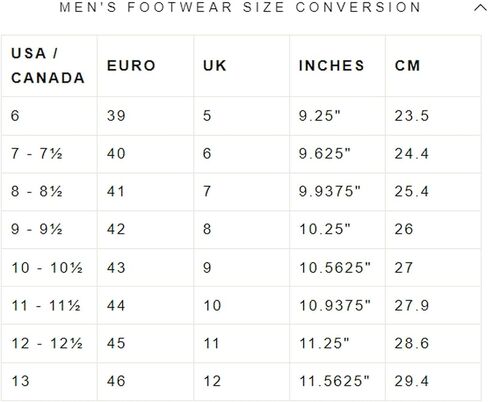Select the CM column header

point(433,66)
